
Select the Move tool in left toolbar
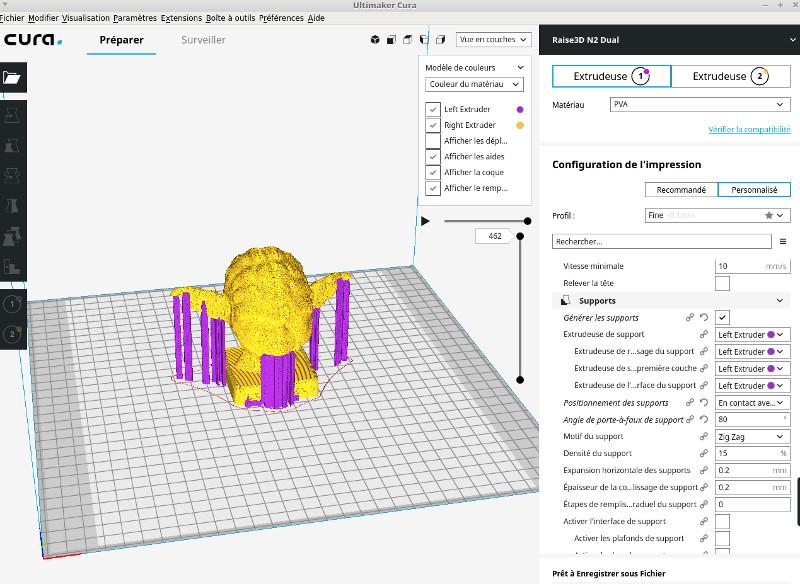tap(12, 116)
